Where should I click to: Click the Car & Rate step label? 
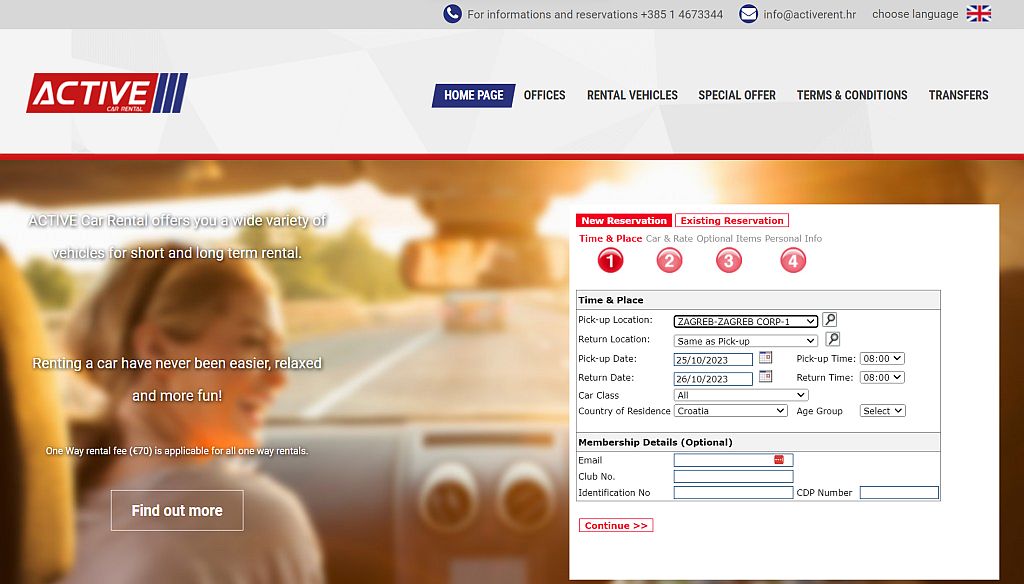669,238
